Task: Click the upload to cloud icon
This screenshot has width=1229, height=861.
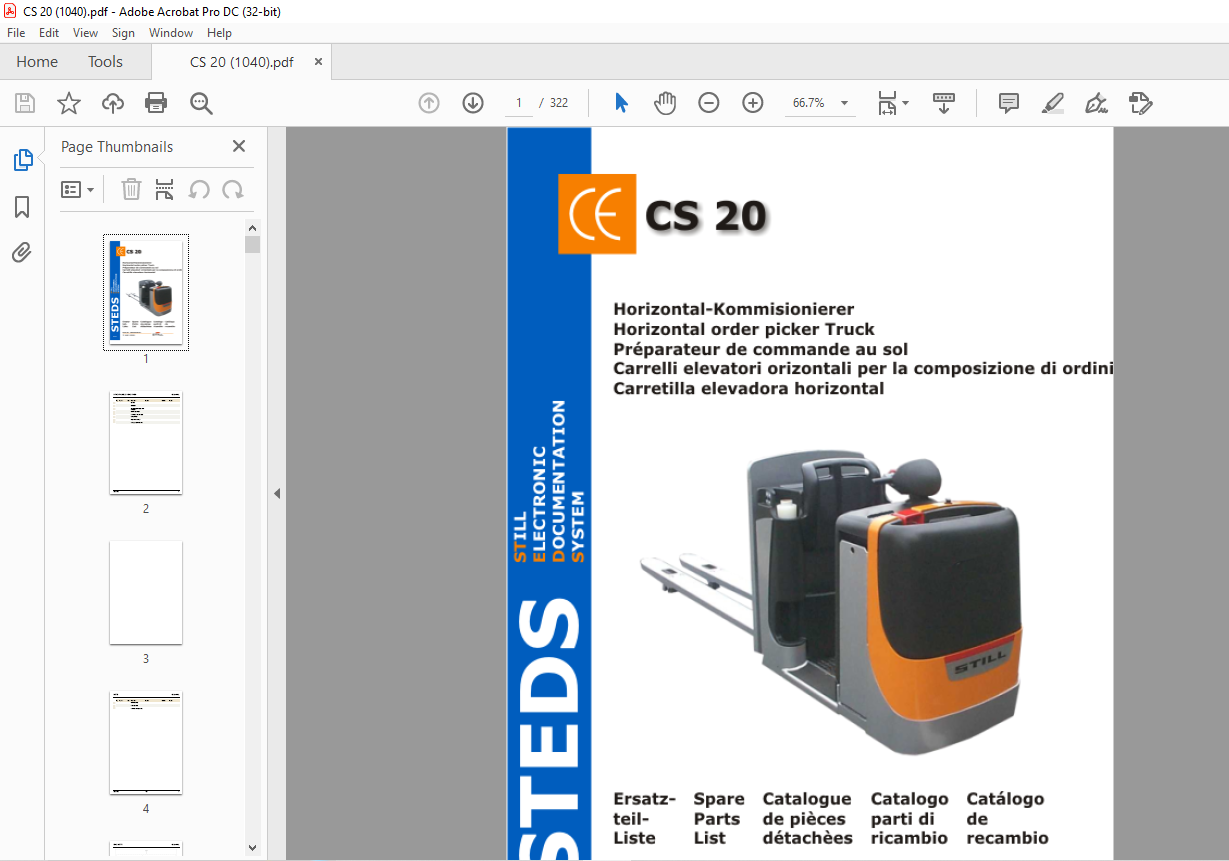Action: [113, 103]
